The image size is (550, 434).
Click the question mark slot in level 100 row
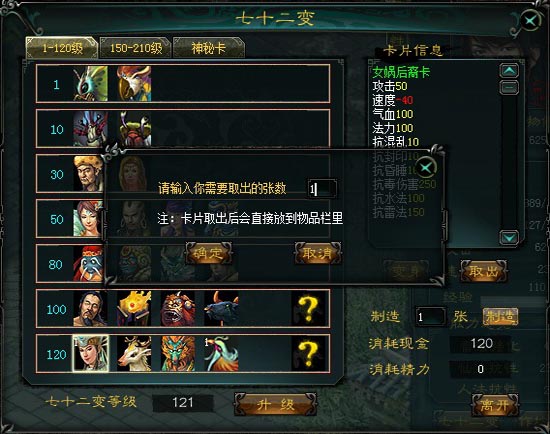(x=309, y=309)
